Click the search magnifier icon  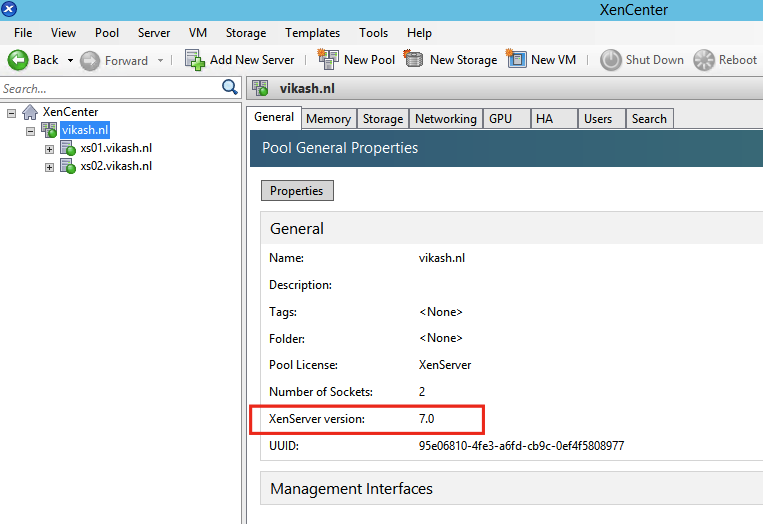coord(230,88)
